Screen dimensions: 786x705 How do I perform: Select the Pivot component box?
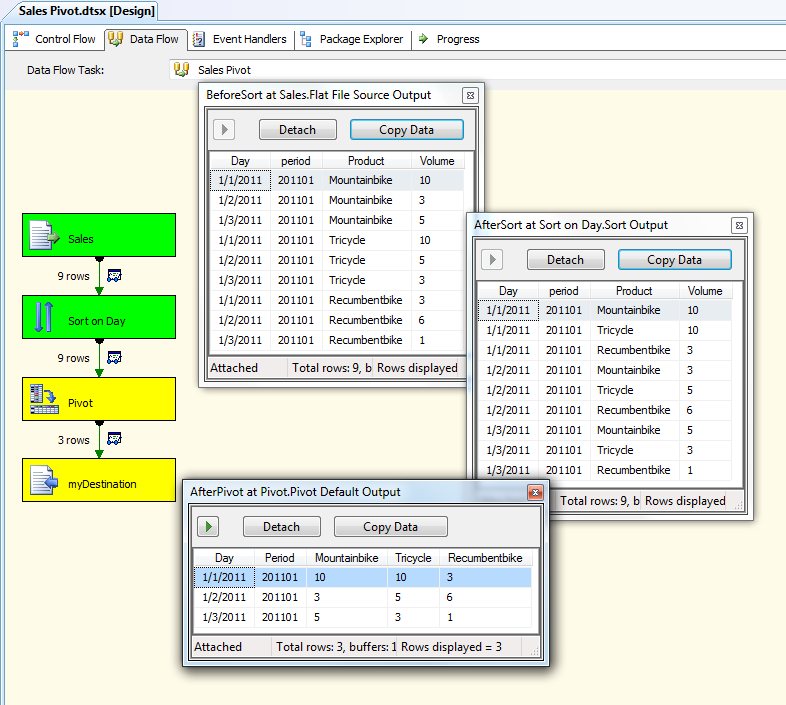99,399
